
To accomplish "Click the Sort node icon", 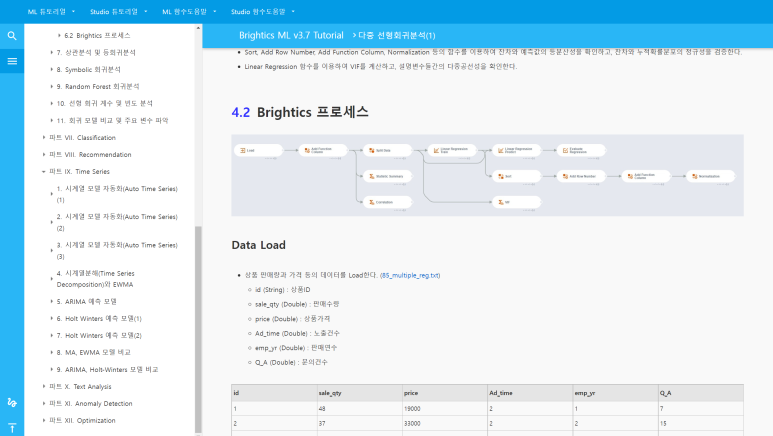I will [x=501, y=176].
